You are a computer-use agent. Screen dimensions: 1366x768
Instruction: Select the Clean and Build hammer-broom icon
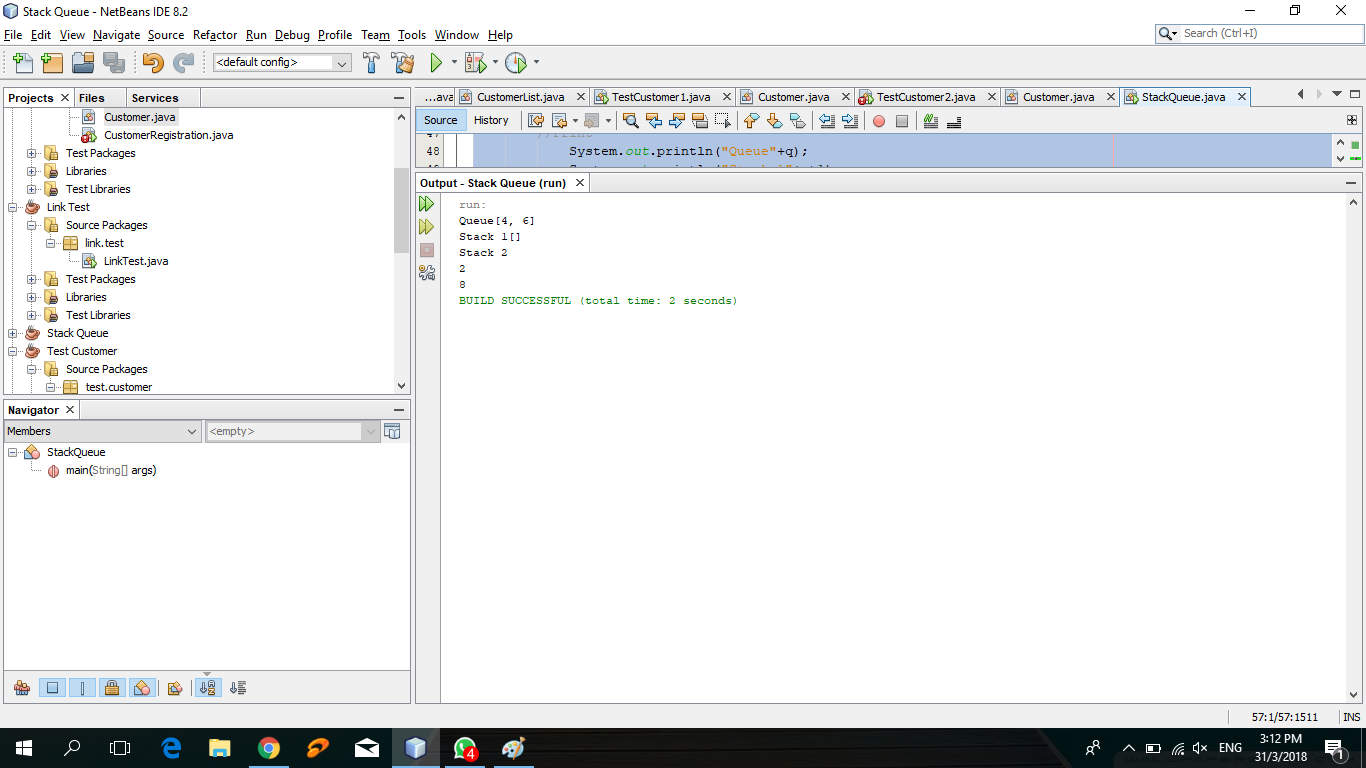click(403, 62)
